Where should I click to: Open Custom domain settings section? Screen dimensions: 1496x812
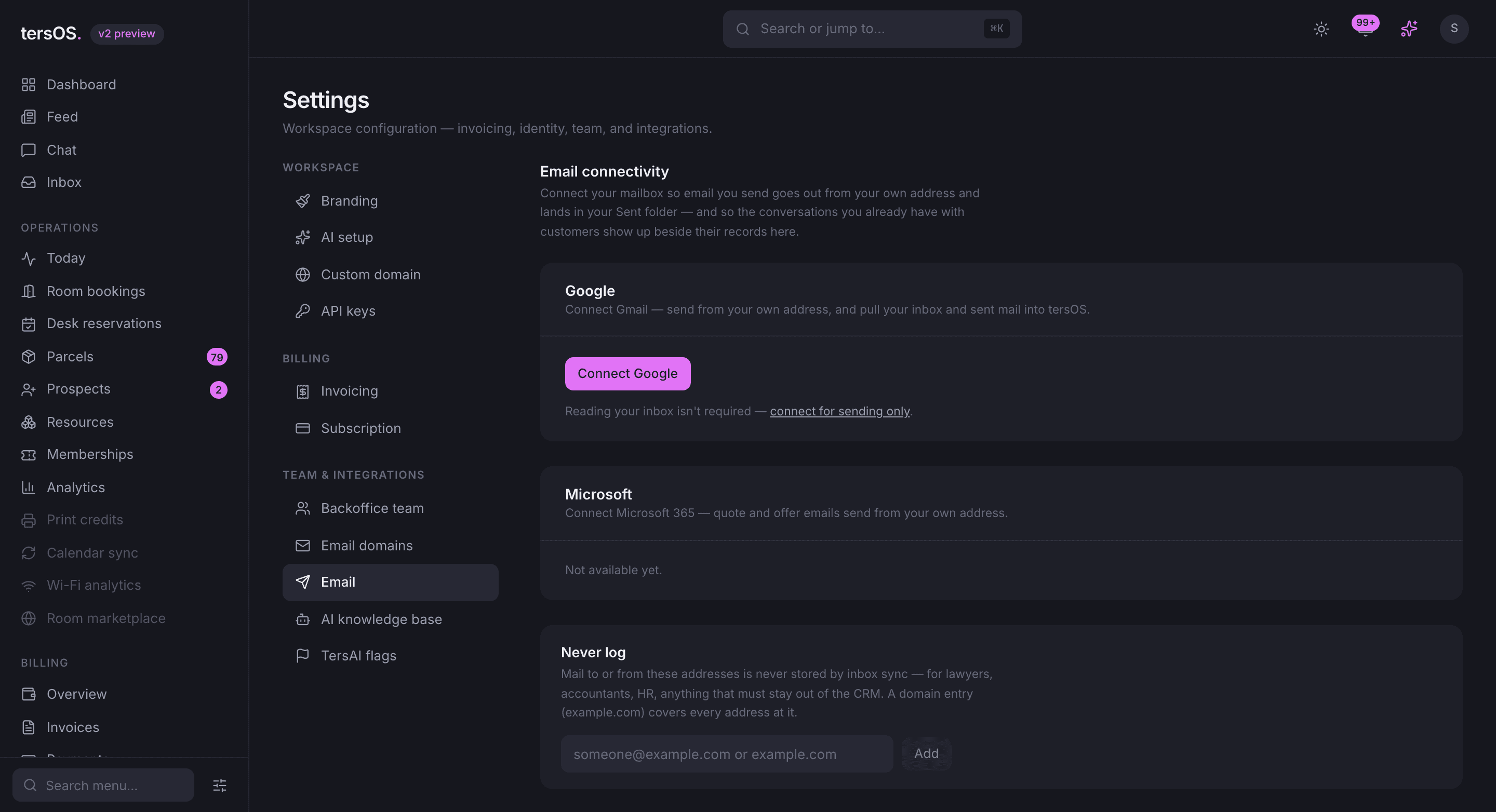pyautogui.click(x=390, y=275)
